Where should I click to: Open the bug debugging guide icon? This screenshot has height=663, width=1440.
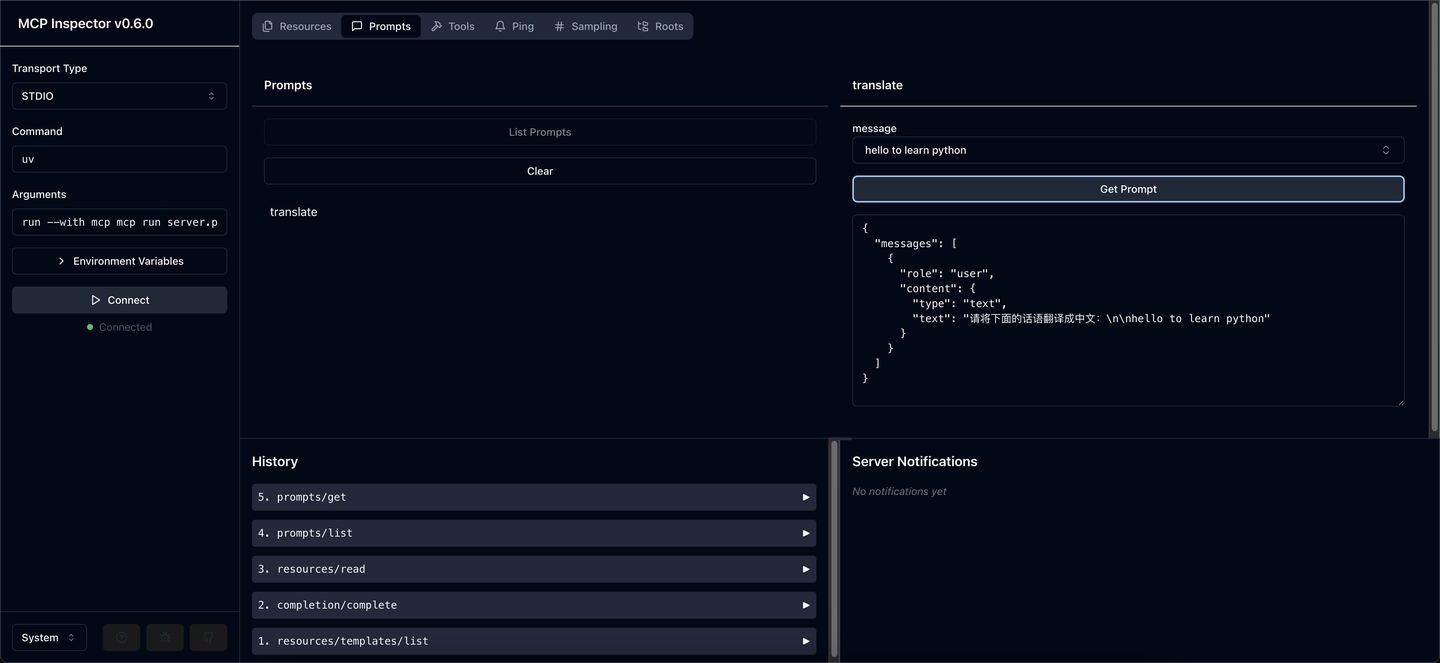(x=165, y=638)
